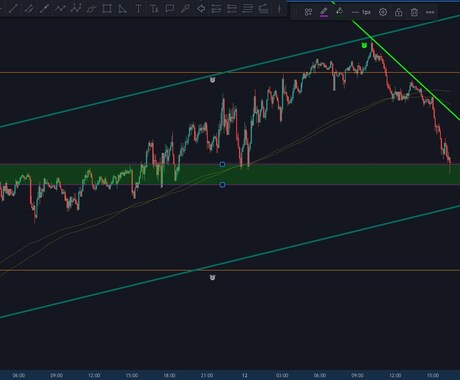Select the green zone's lower anchor handle
This screenshot has height=380, width=460.
[222, 185]
